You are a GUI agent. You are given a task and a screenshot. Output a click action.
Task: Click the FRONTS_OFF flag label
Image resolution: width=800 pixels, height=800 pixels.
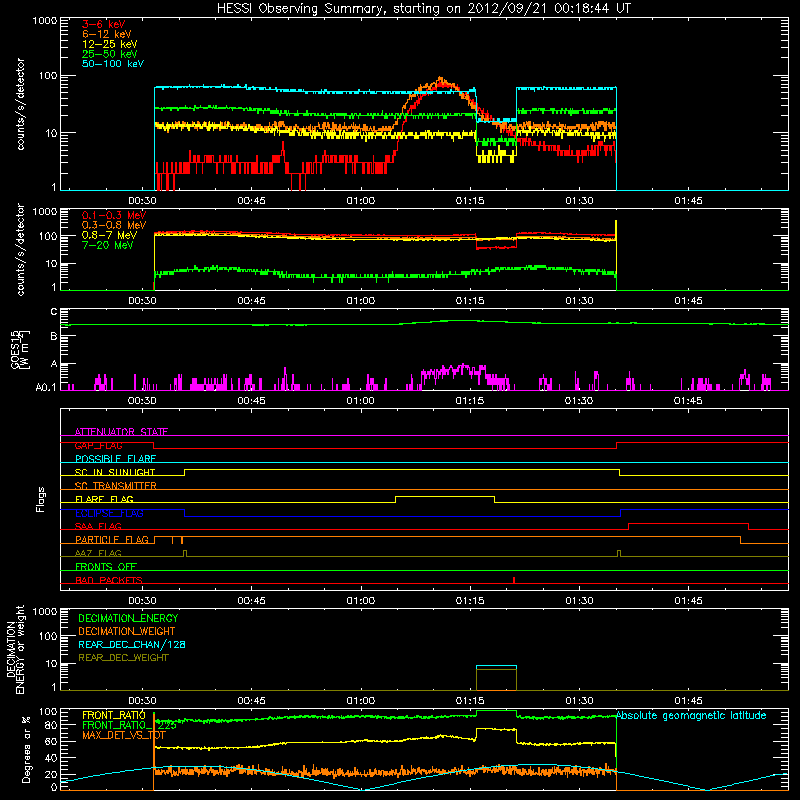coord(106,567)
